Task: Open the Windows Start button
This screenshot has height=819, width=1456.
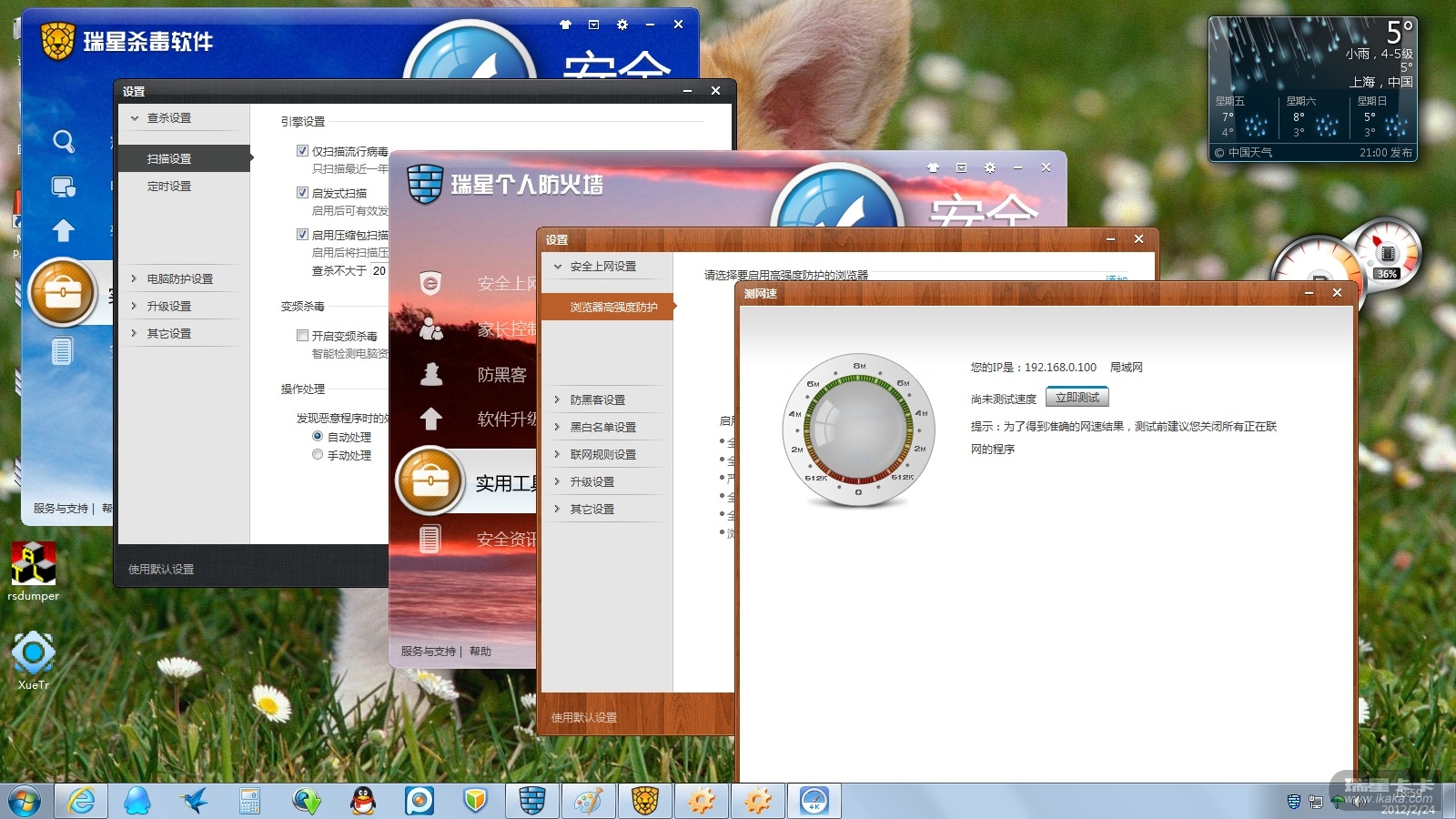Action: [25, 802]
